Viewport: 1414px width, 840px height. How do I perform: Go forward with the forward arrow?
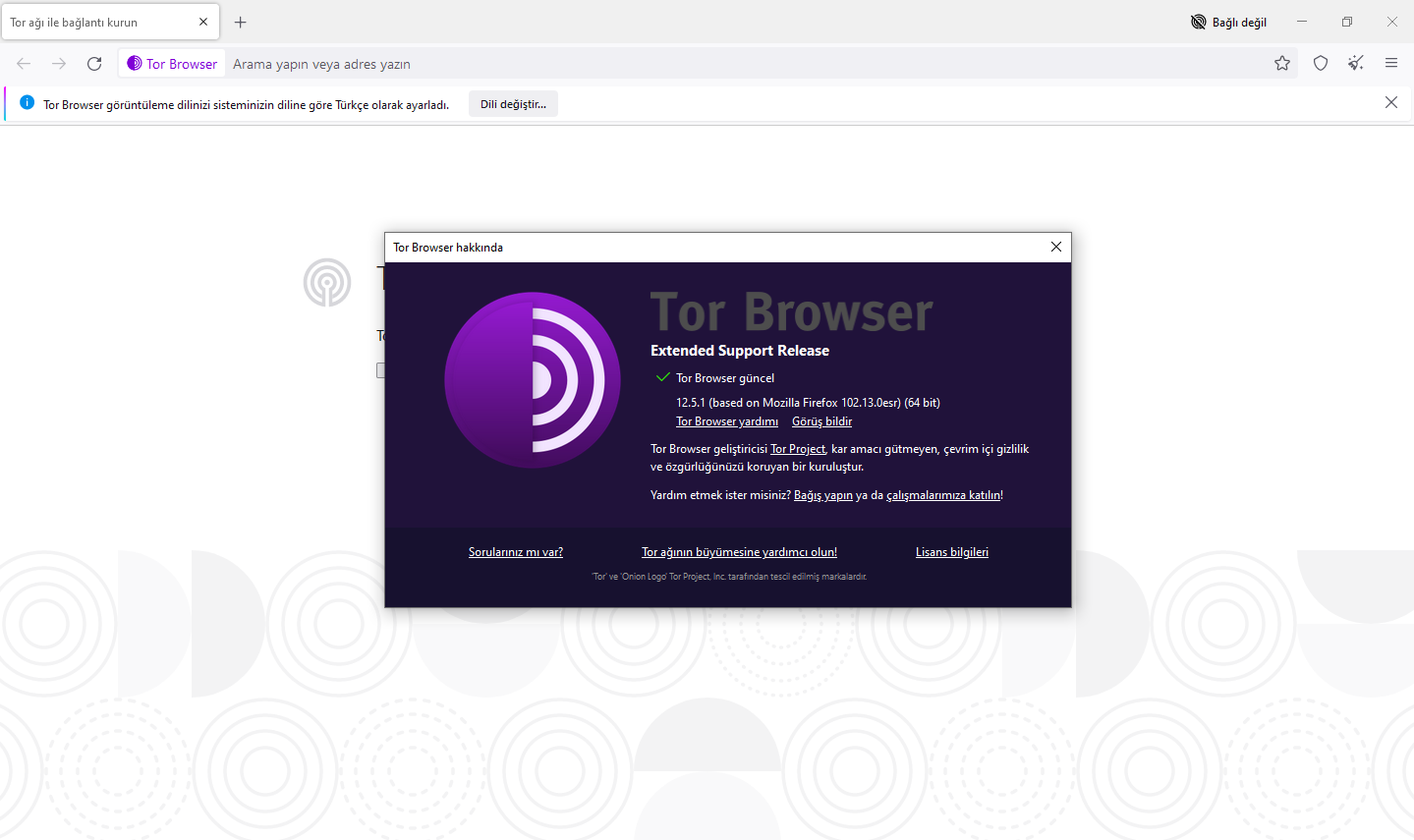(59, 64)
